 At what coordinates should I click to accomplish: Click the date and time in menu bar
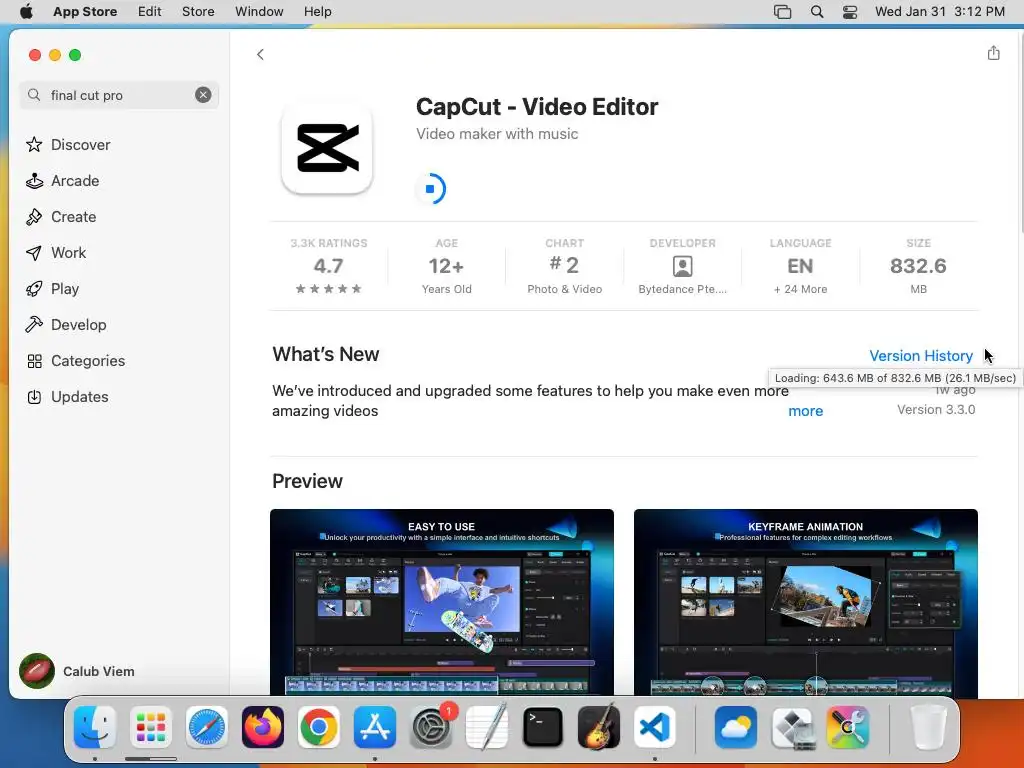click(940, 12)
